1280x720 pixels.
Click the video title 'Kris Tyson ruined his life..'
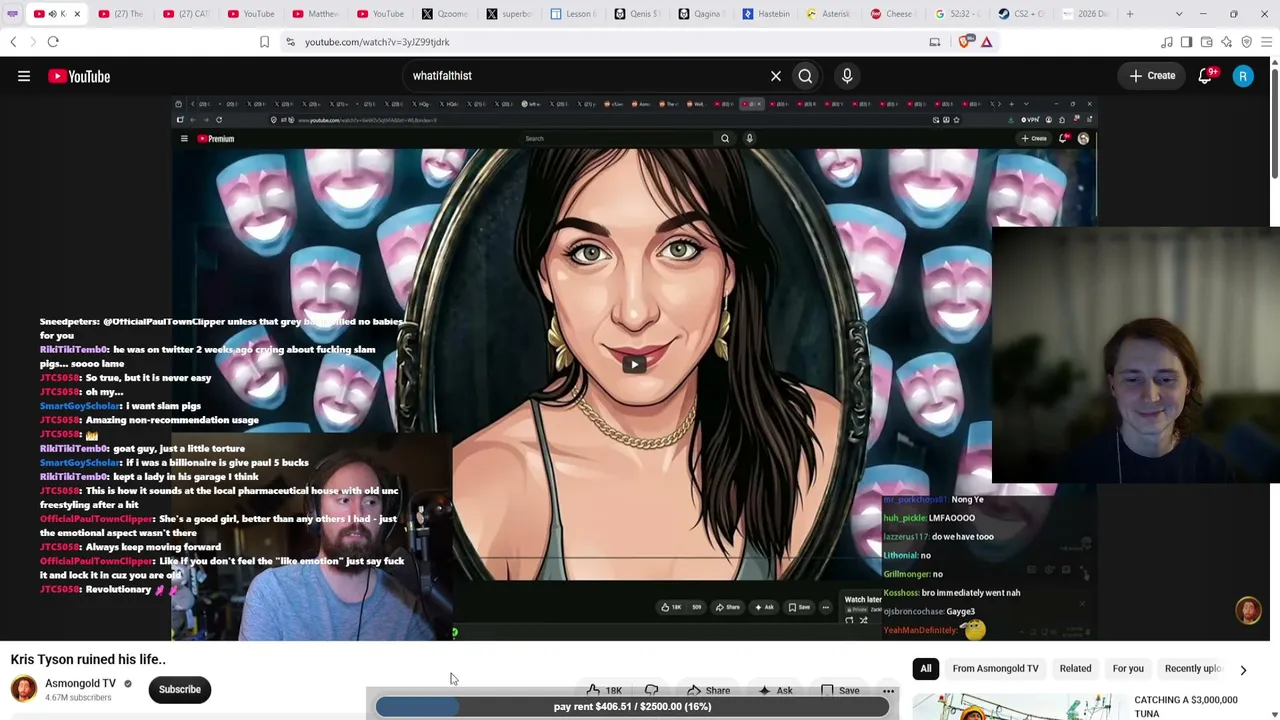click(88, 660)
